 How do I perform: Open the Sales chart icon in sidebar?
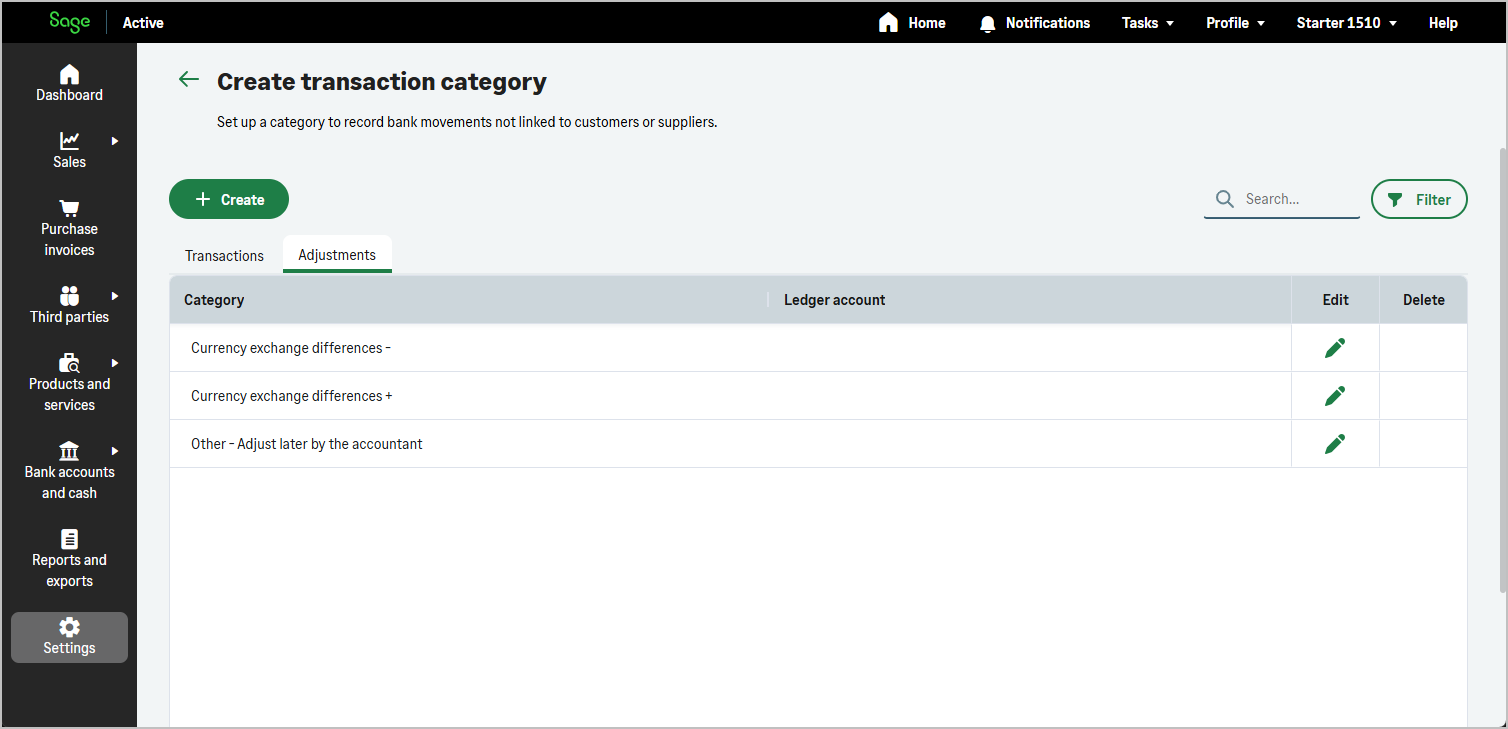tap(69, 140)
